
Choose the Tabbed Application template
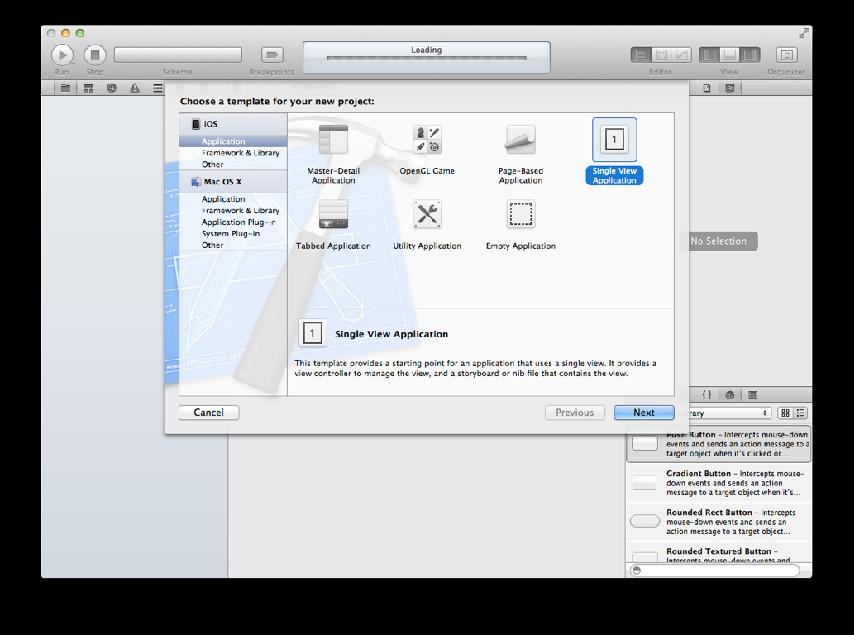pos(333,224)
